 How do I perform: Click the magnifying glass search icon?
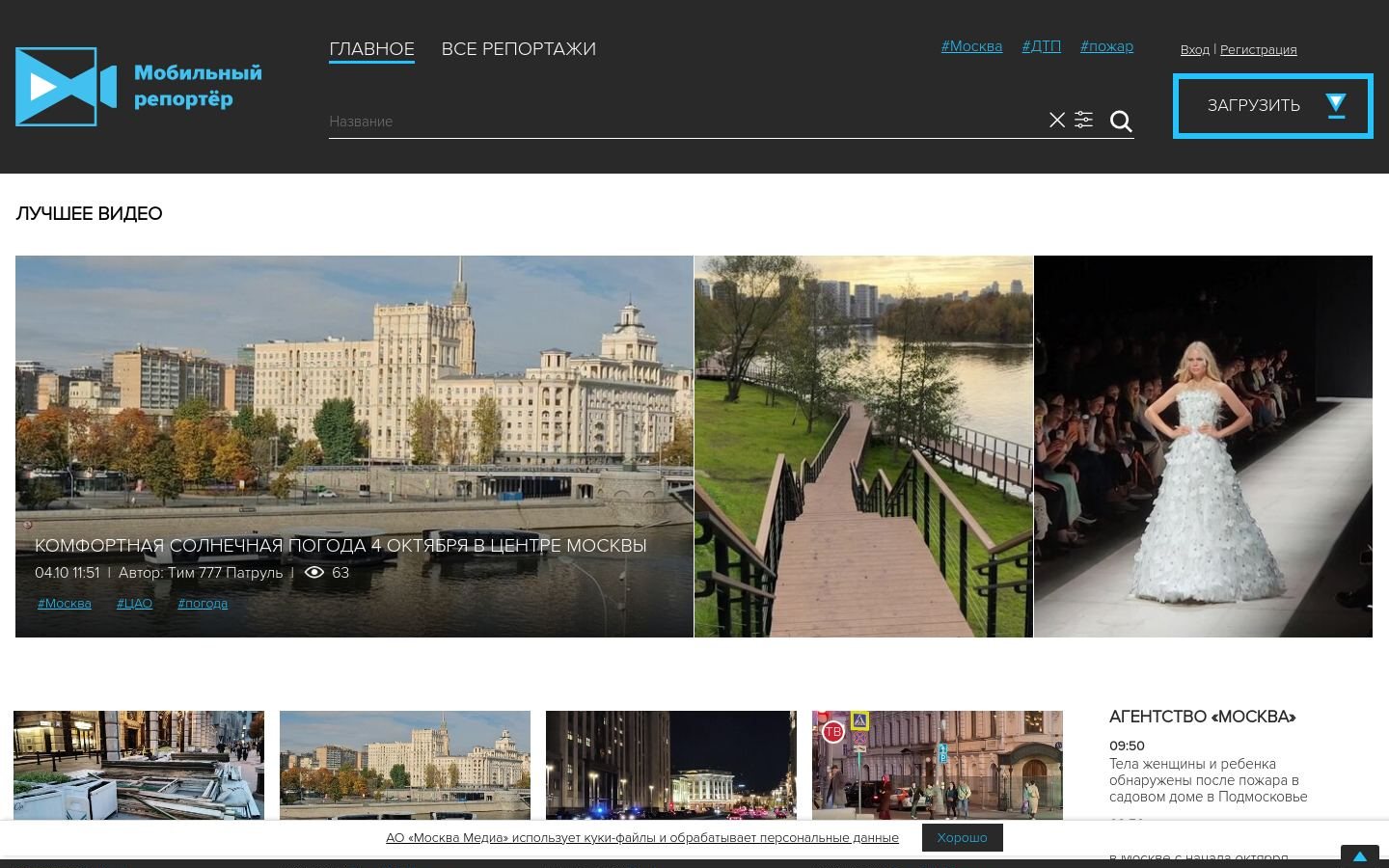1121,122
